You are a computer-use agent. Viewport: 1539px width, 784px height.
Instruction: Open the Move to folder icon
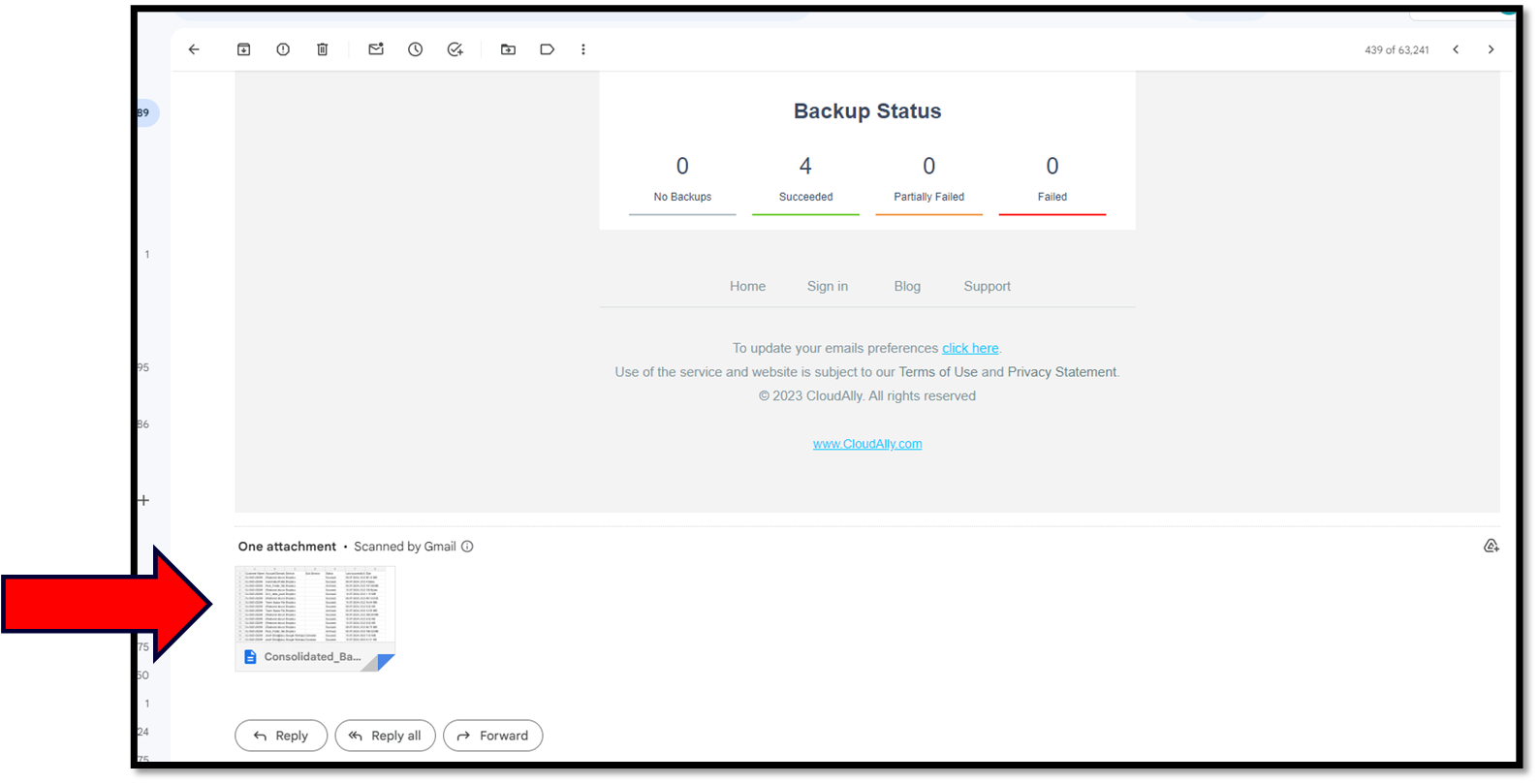click(x=508, y=49)
